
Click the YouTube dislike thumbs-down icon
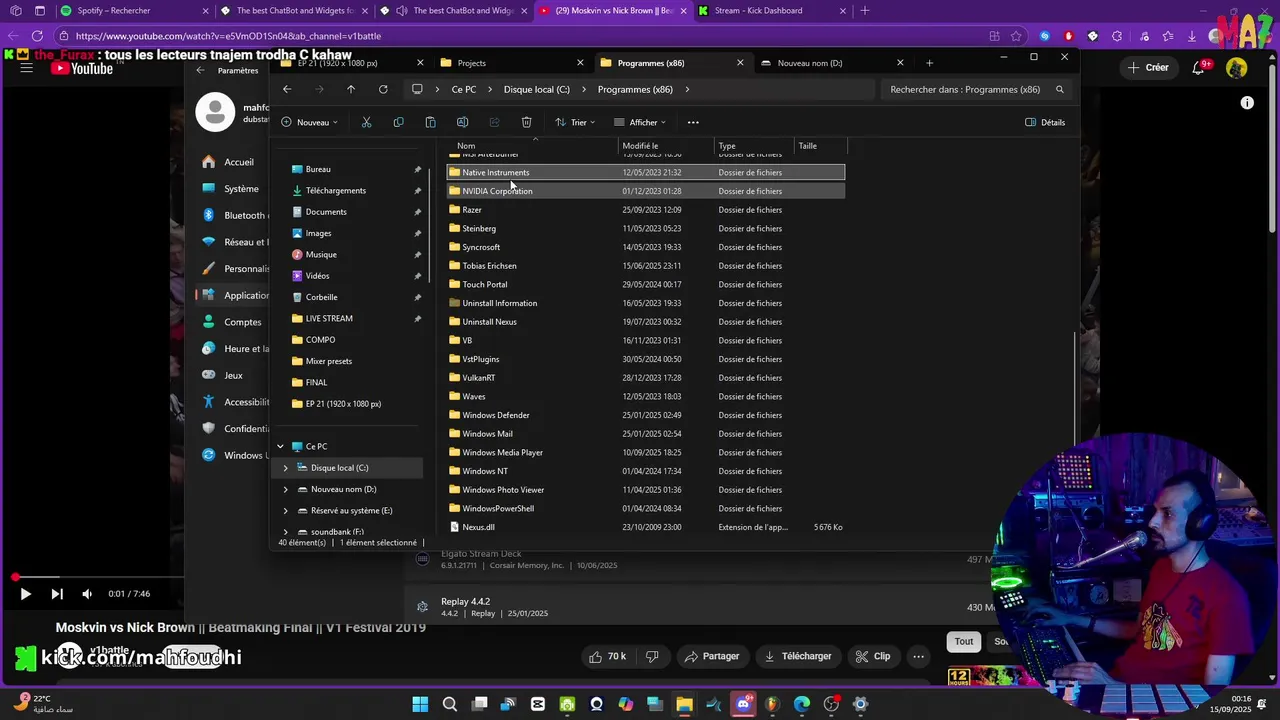point(652,656)
